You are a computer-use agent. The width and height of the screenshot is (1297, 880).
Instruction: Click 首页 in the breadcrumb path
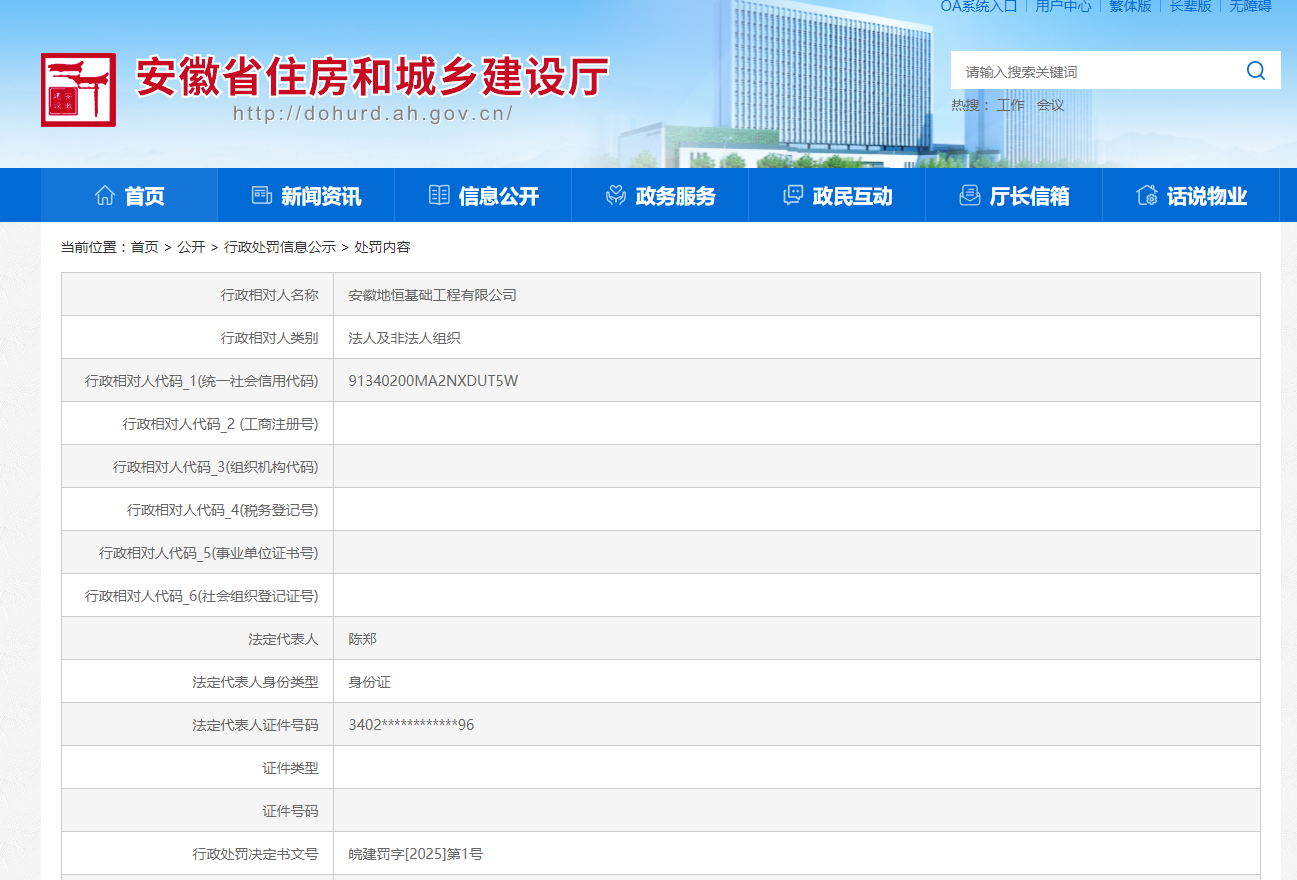point(144,247)
